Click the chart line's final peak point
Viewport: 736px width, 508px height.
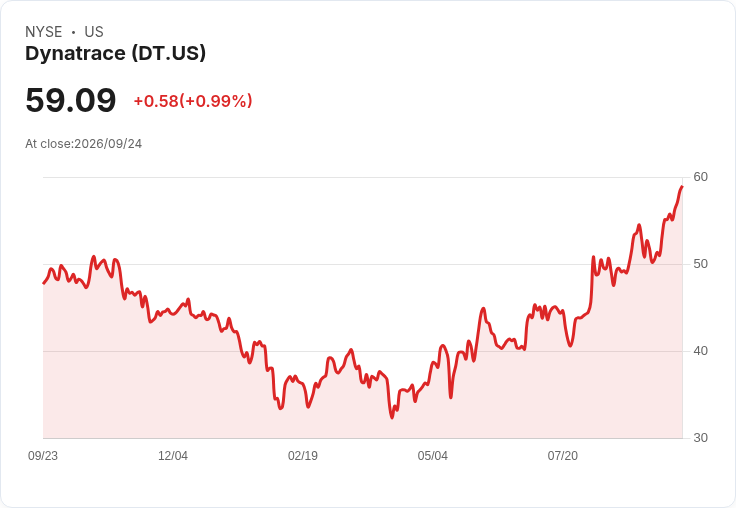point(682,187)
